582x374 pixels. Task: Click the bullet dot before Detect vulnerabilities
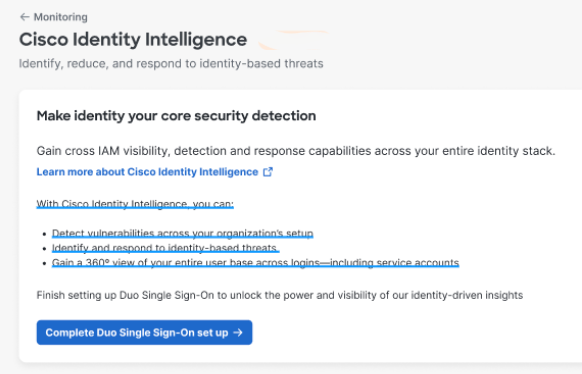(x=45, y=234)
